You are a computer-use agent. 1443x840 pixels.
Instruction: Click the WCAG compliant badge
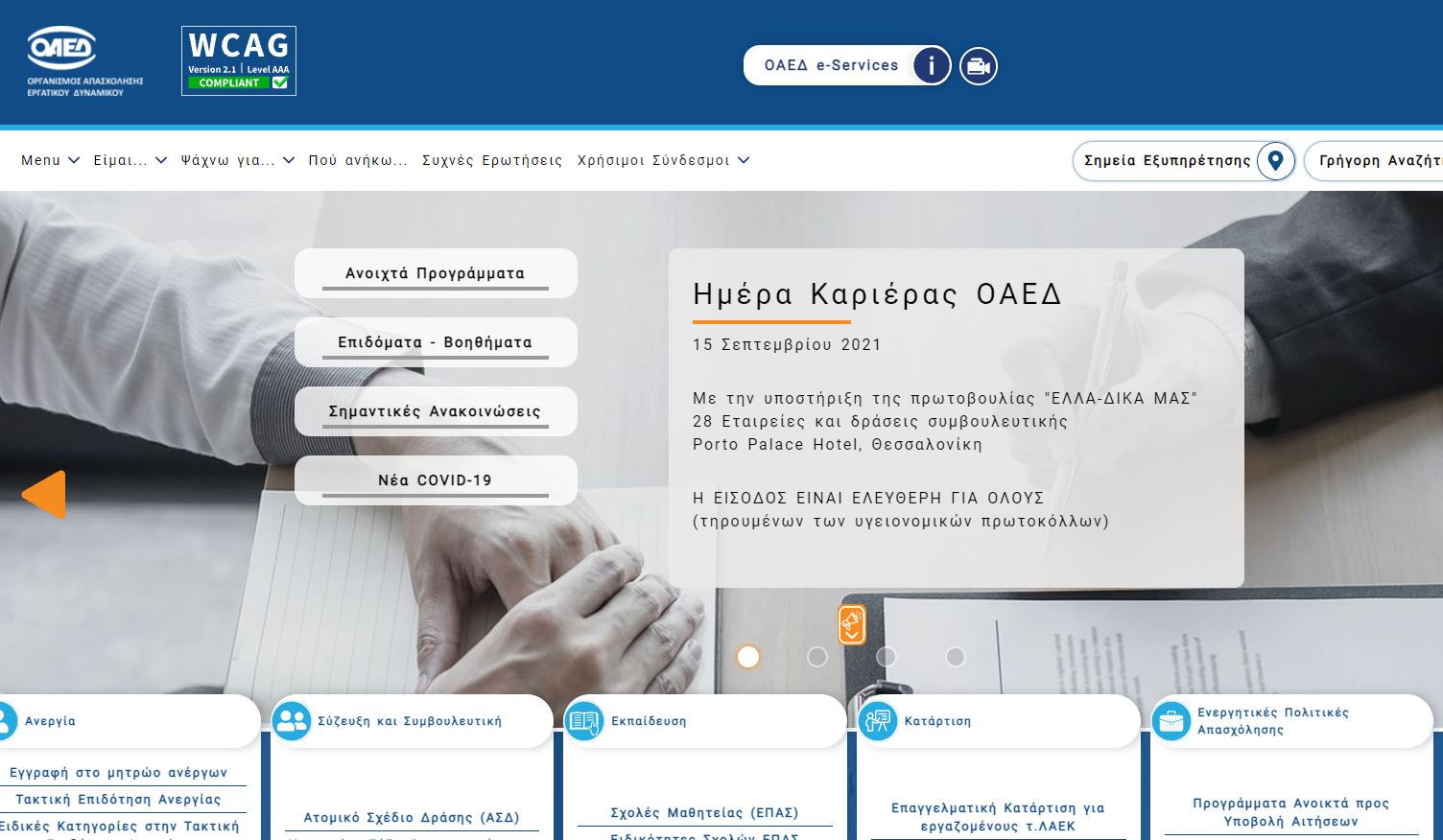[x=239, y=61]
